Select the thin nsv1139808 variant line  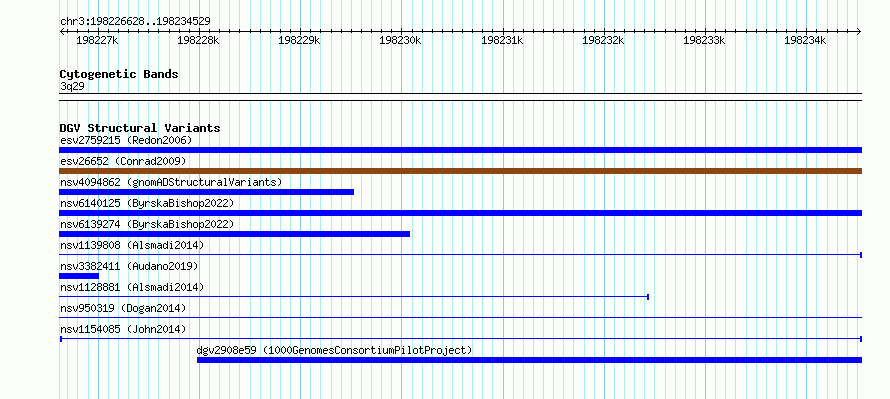(460, 255)
